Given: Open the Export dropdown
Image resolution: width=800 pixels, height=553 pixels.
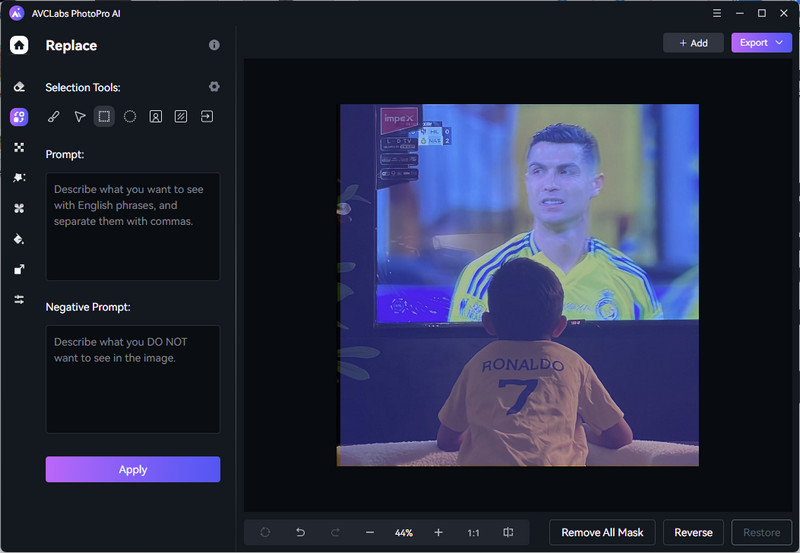Looking at the screenshot, I should [761, 43].
